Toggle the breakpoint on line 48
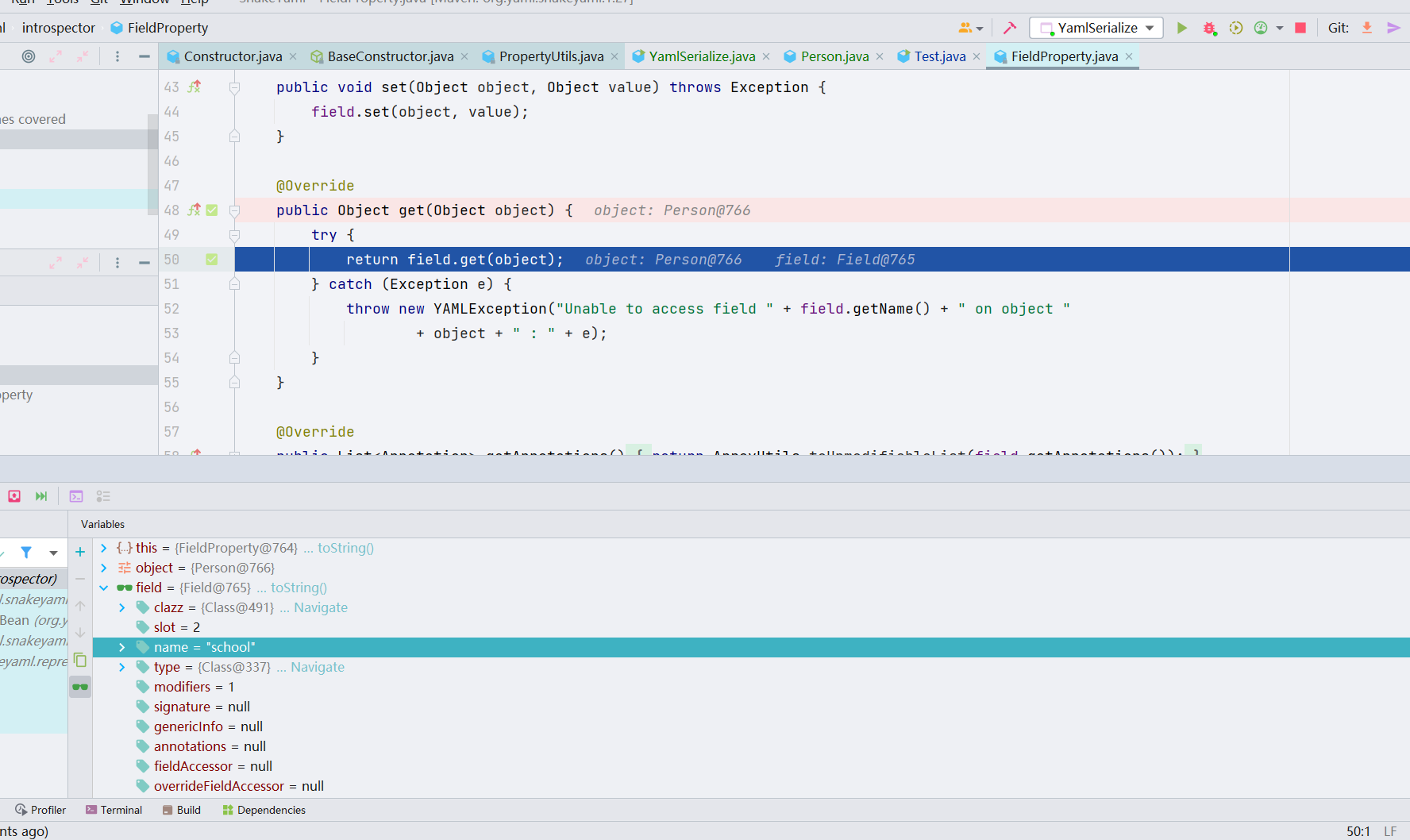The height and width of the screenshot is (840, 1410). tap(212, 210)
